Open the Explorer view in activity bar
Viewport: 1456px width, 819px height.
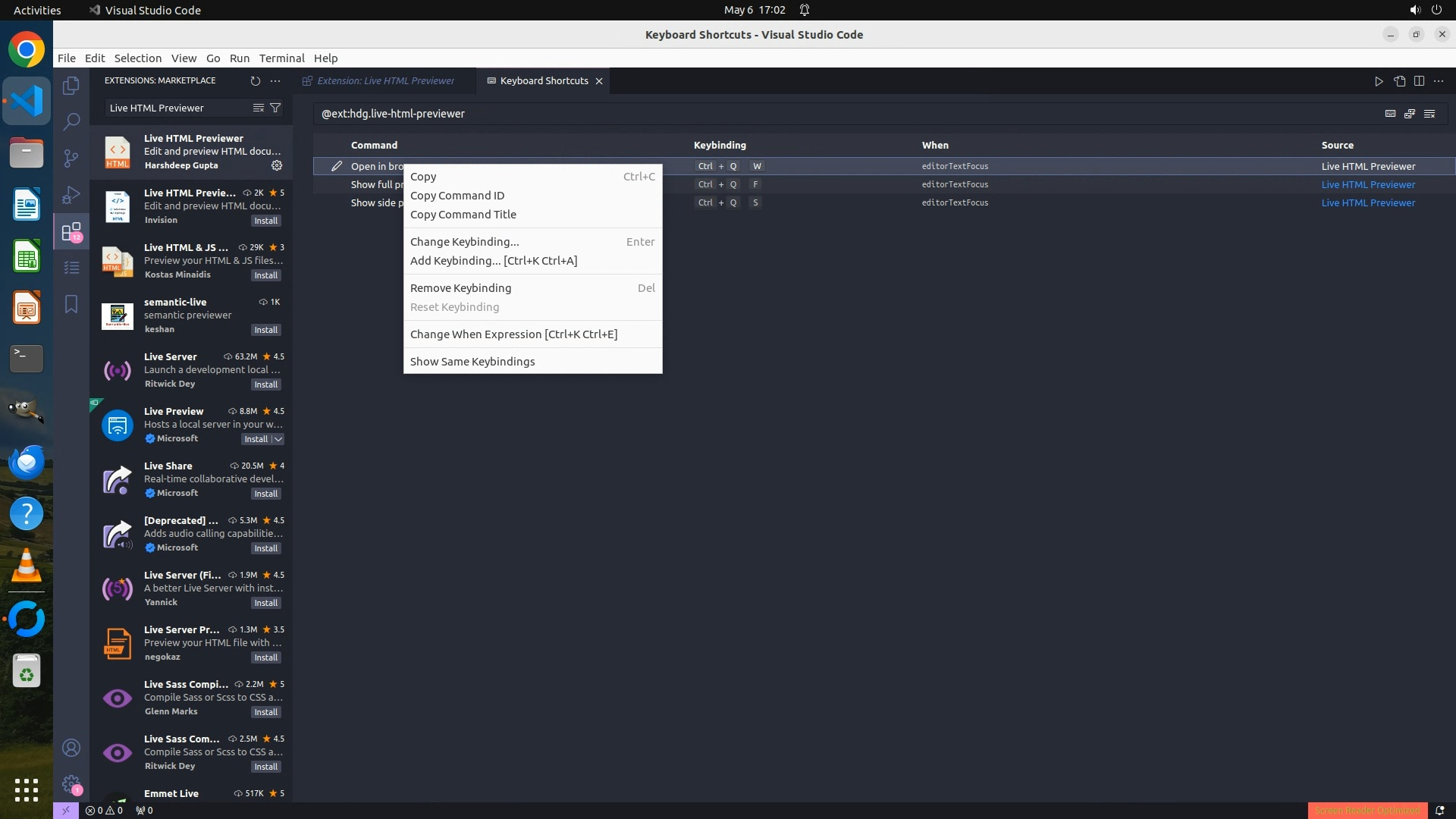click(71, 86)
